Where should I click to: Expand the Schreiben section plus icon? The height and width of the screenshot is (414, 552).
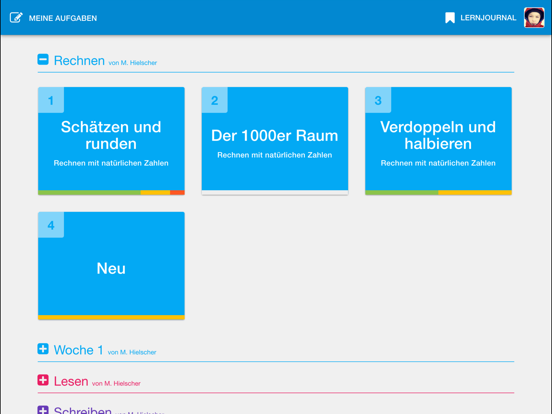pyautogui.click(x=43, y=410)
